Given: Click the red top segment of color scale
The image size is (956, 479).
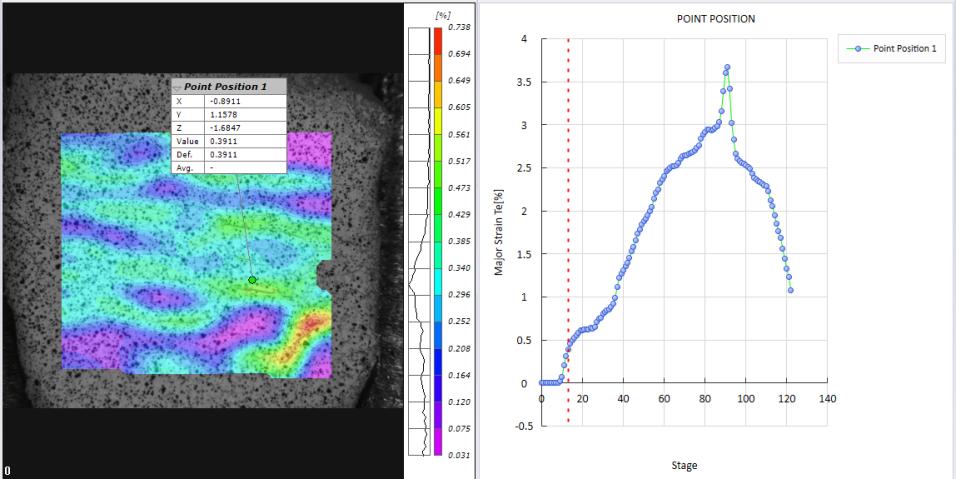Looking at the screenshot, I should pyautogui.click(x=436, y=39).
